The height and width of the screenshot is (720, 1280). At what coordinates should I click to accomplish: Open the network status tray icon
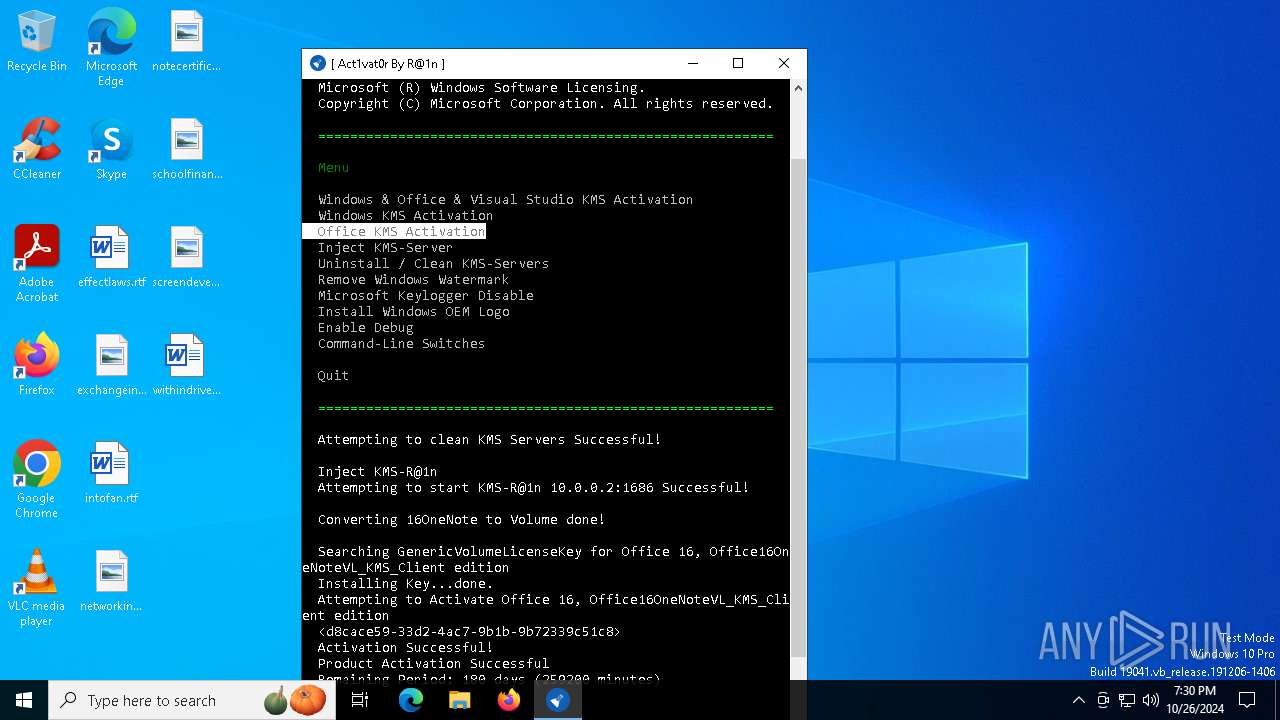click(x=1127, y=700)
